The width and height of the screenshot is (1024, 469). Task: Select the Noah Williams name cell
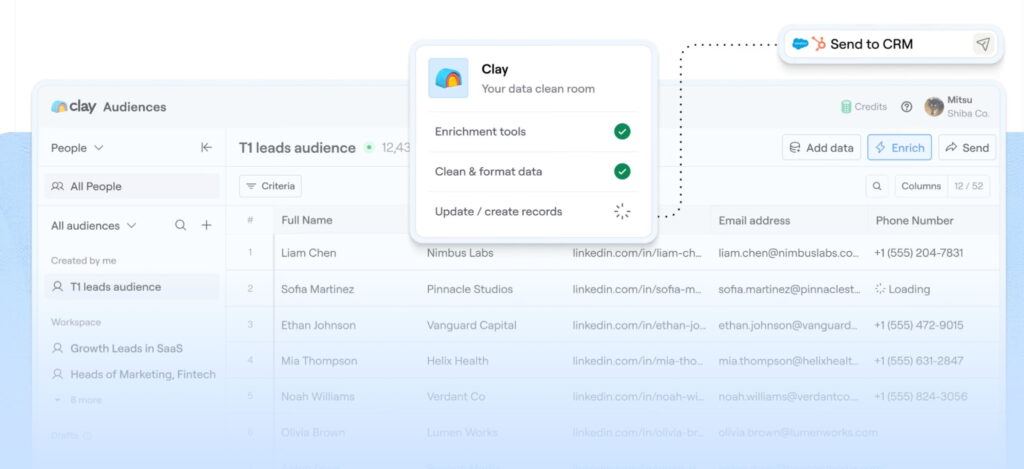[318, 396]
